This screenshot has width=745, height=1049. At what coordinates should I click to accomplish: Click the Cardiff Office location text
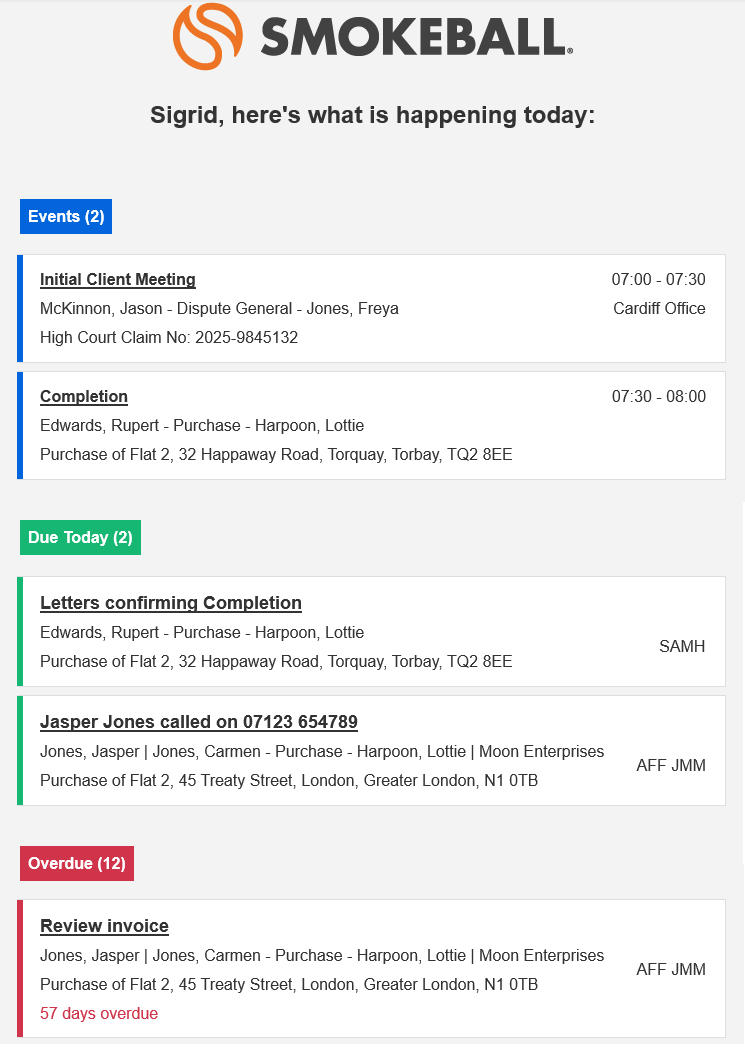659,308
